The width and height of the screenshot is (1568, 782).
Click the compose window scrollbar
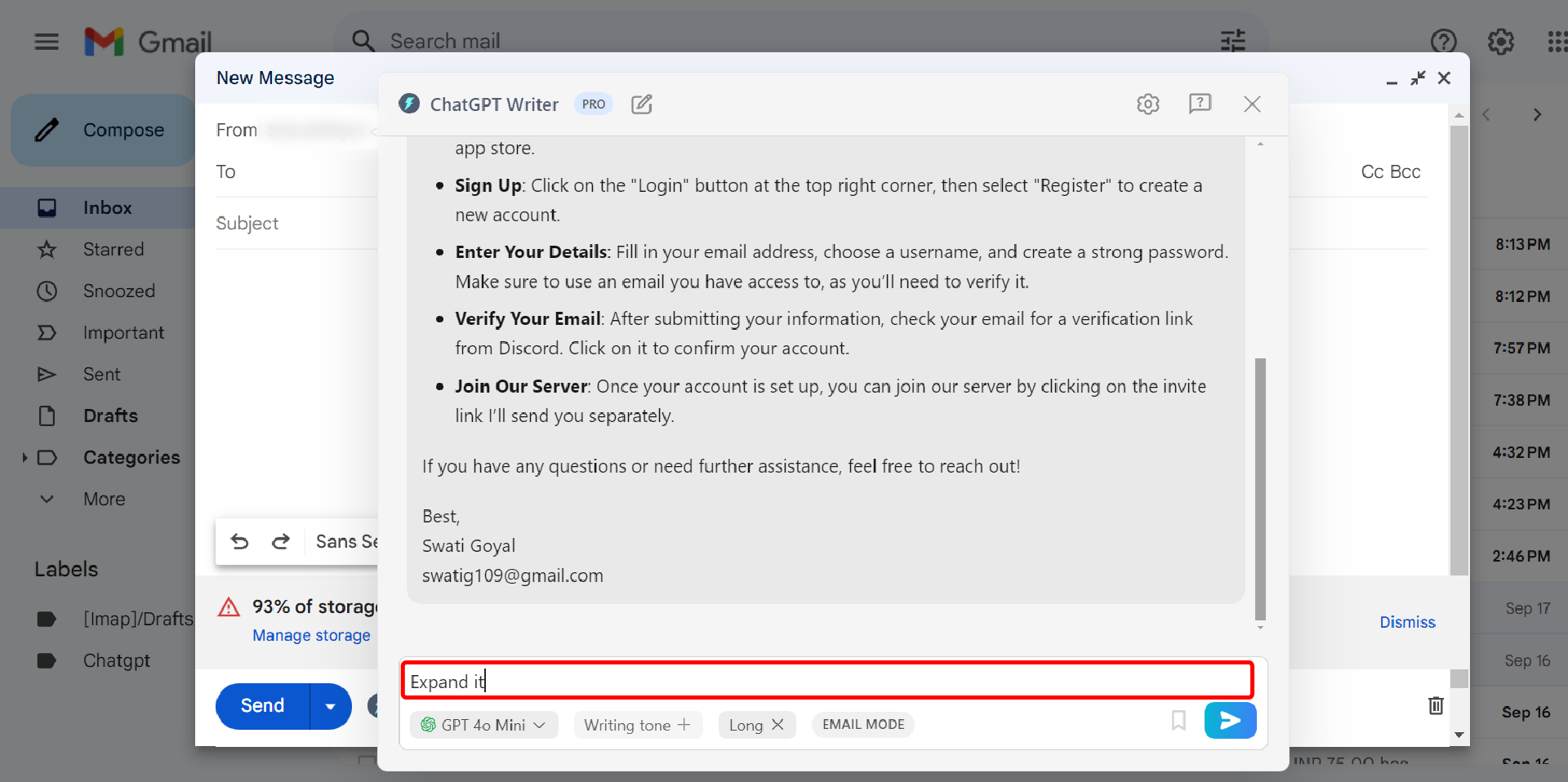pos(1459,351)
